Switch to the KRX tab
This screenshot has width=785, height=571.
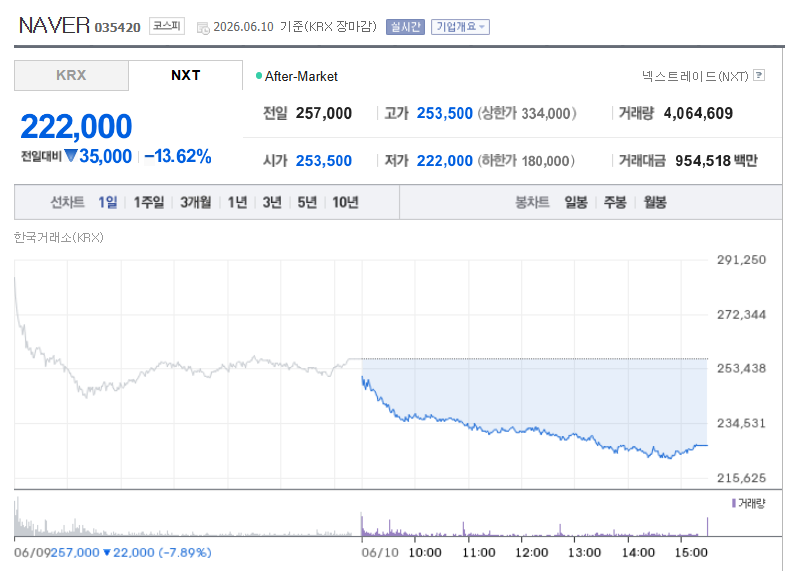pos(71,76)
